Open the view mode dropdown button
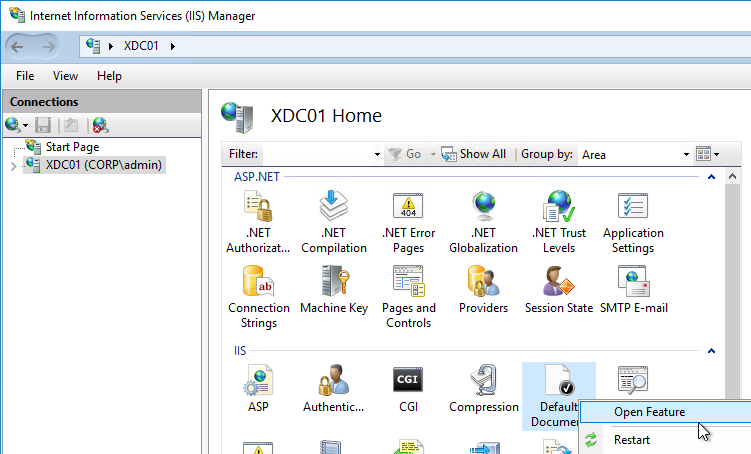Image resolution: width=751 pixels, height=454 pixels. (707, 154)
